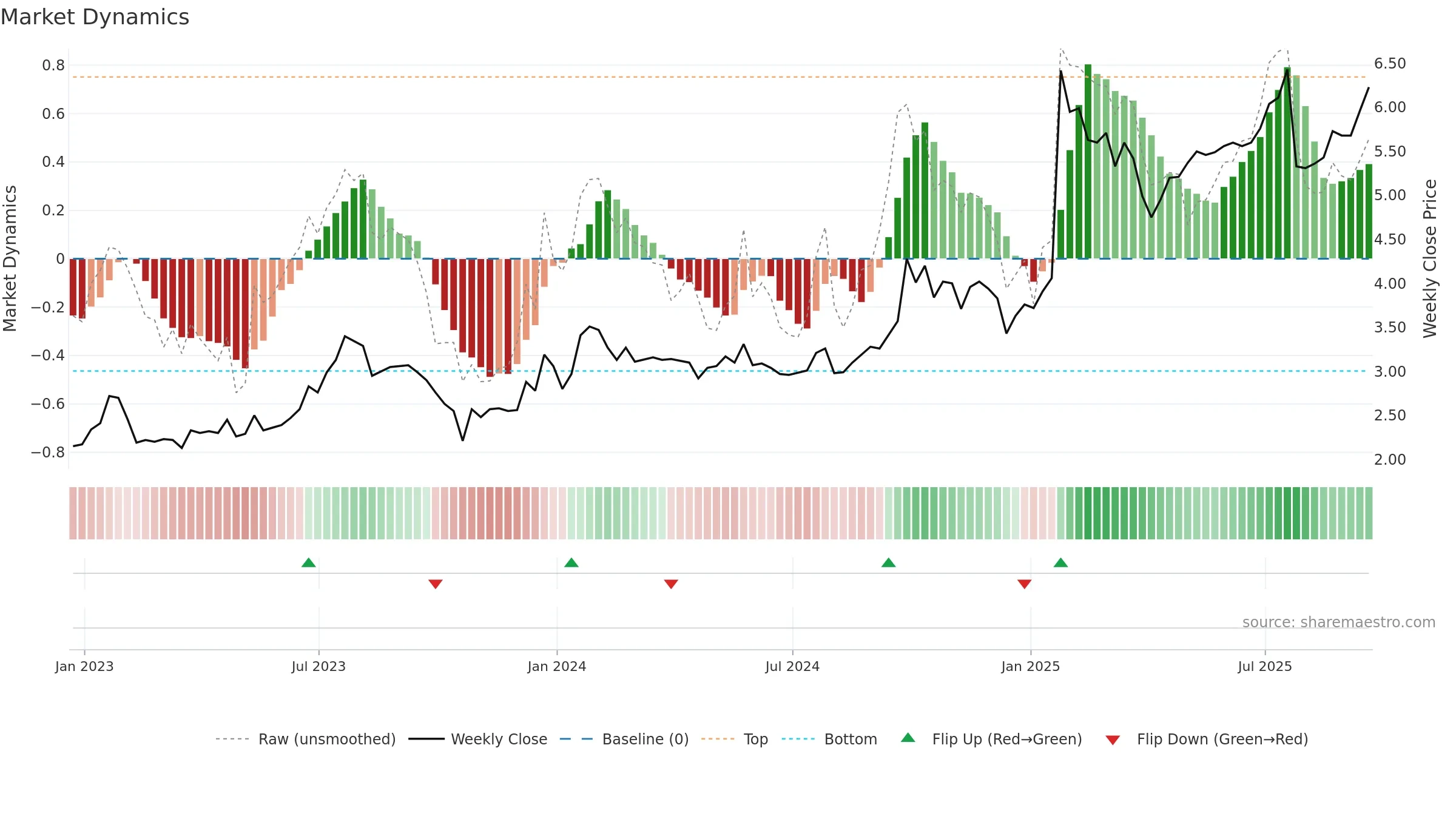Click the Jul 2023 x-axis label
Image resolution: width=1456 pixels, height=819 pixels.
[318, 666]
